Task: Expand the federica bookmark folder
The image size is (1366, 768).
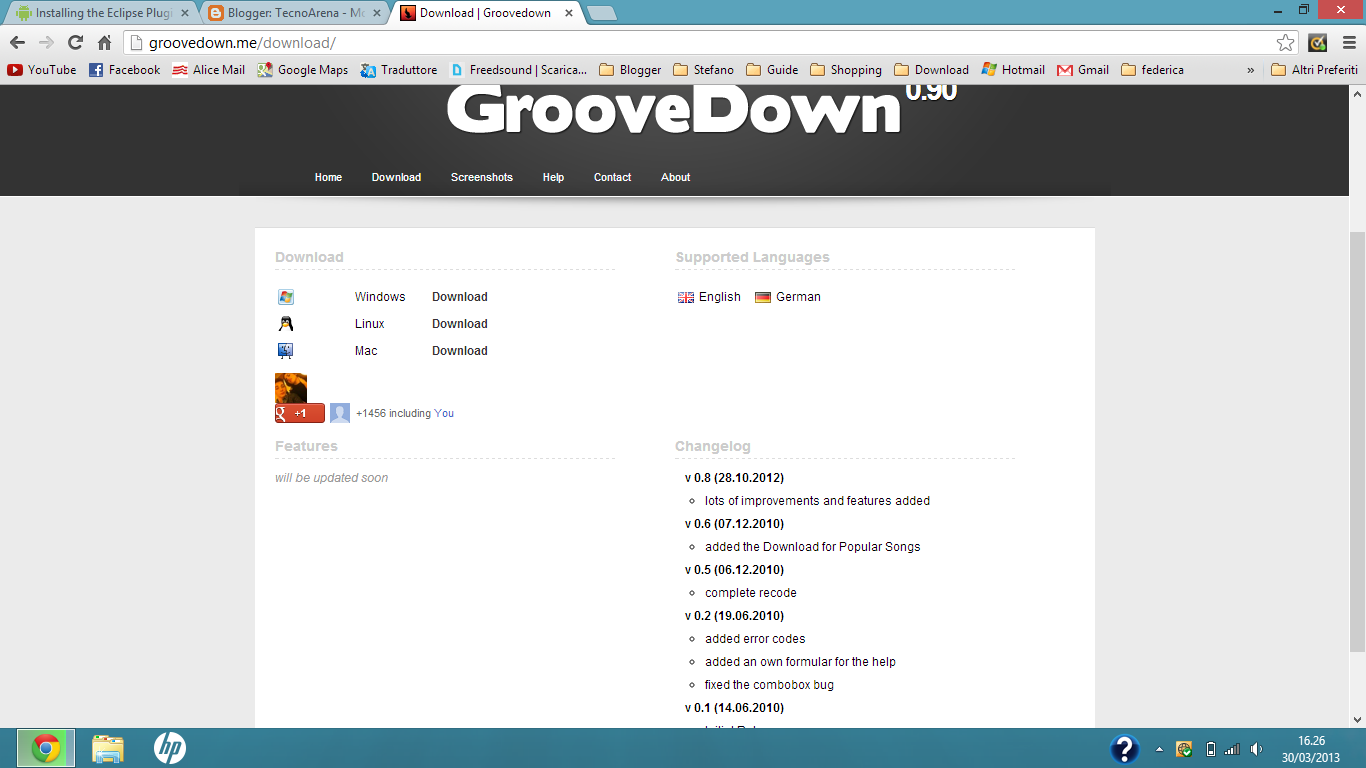Action: (x=1152, y=70)
